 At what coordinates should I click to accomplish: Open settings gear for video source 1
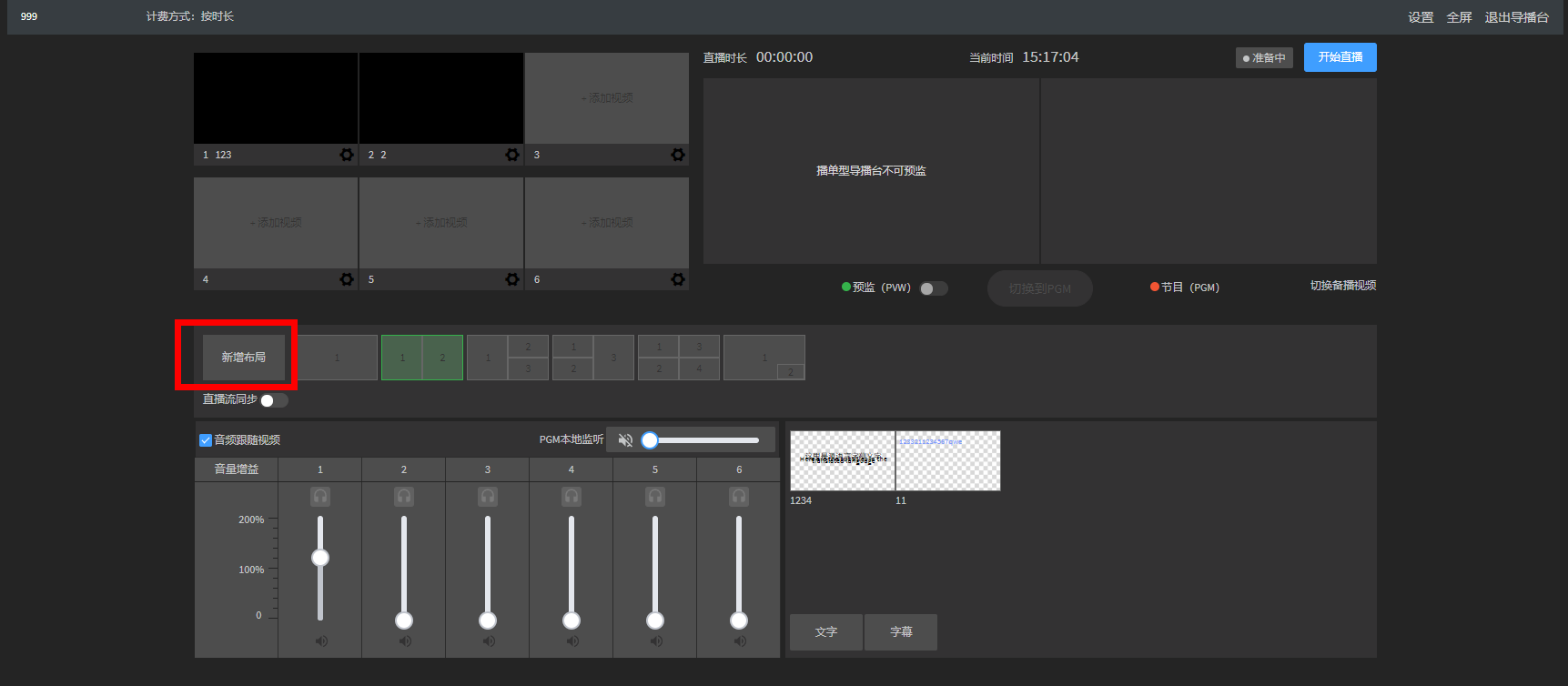point(347,155)
